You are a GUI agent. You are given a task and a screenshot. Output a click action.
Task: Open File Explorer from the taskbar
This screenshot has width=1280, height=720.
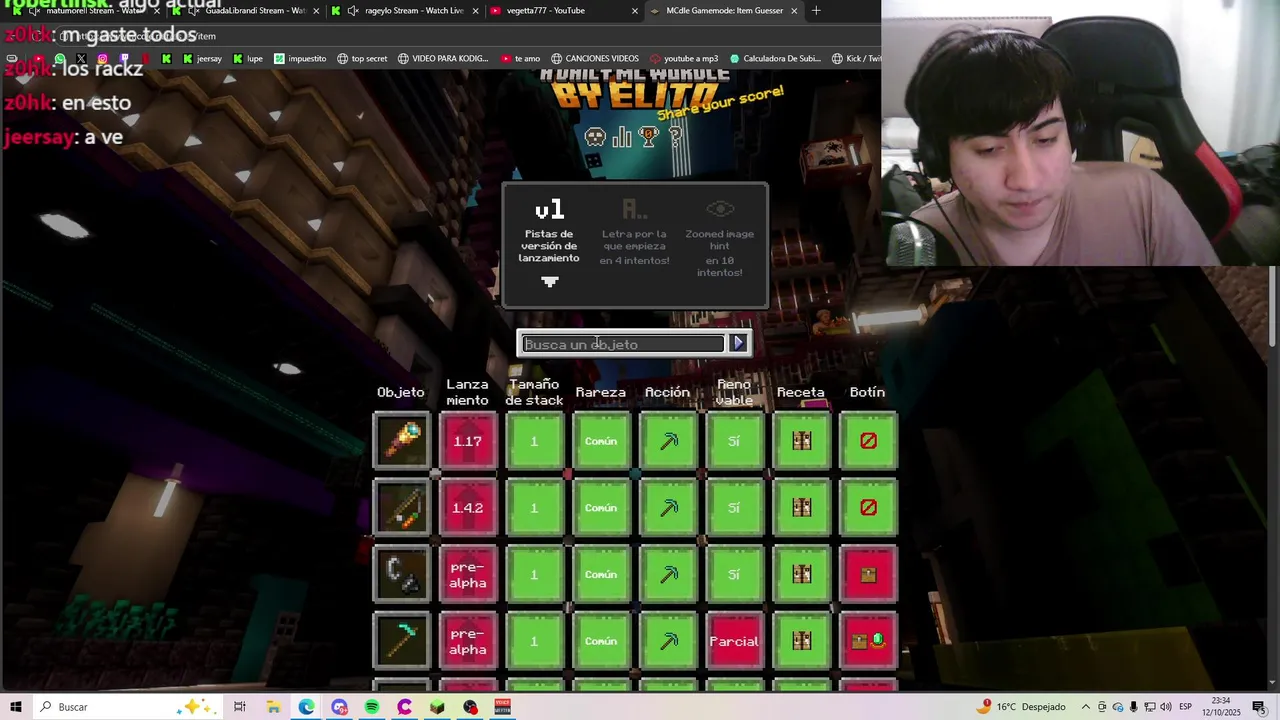pos(273,707)
